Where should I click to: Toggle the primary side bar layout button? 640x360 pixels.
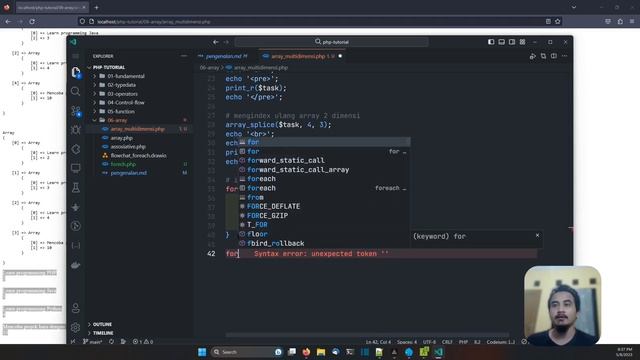pyautogui.click(x=491, y=42)
